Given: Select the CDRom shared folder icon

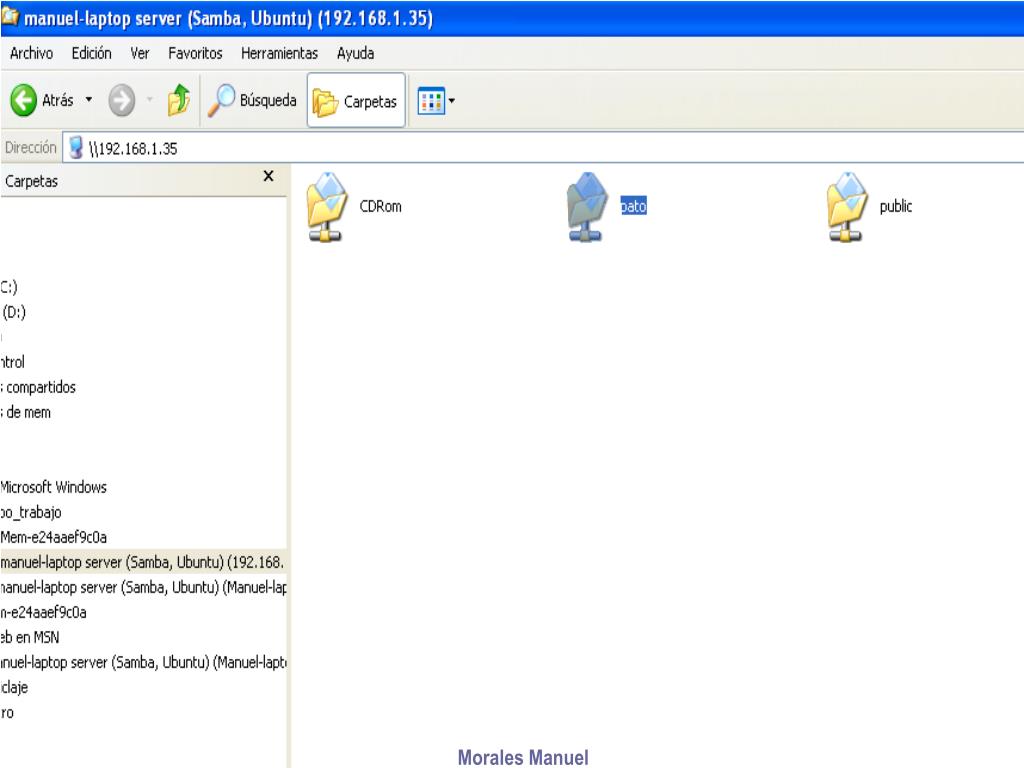Looking at the screenshot, I should 327,207.
